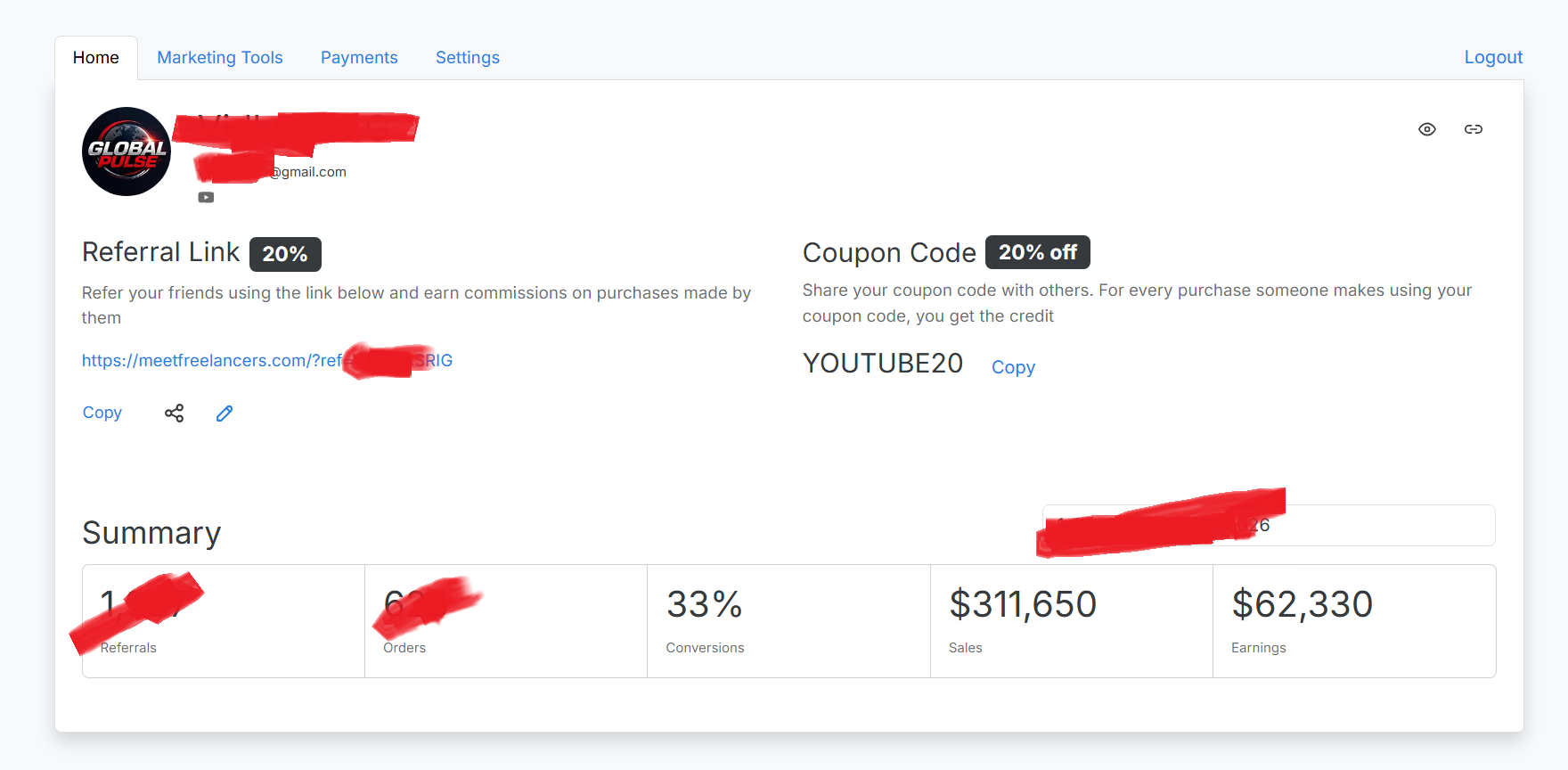The width and height of the screenshot is (1568, 770).
Task: Select the 33% Conversions card
Action: pyautogui.click(x=788, y=621)
